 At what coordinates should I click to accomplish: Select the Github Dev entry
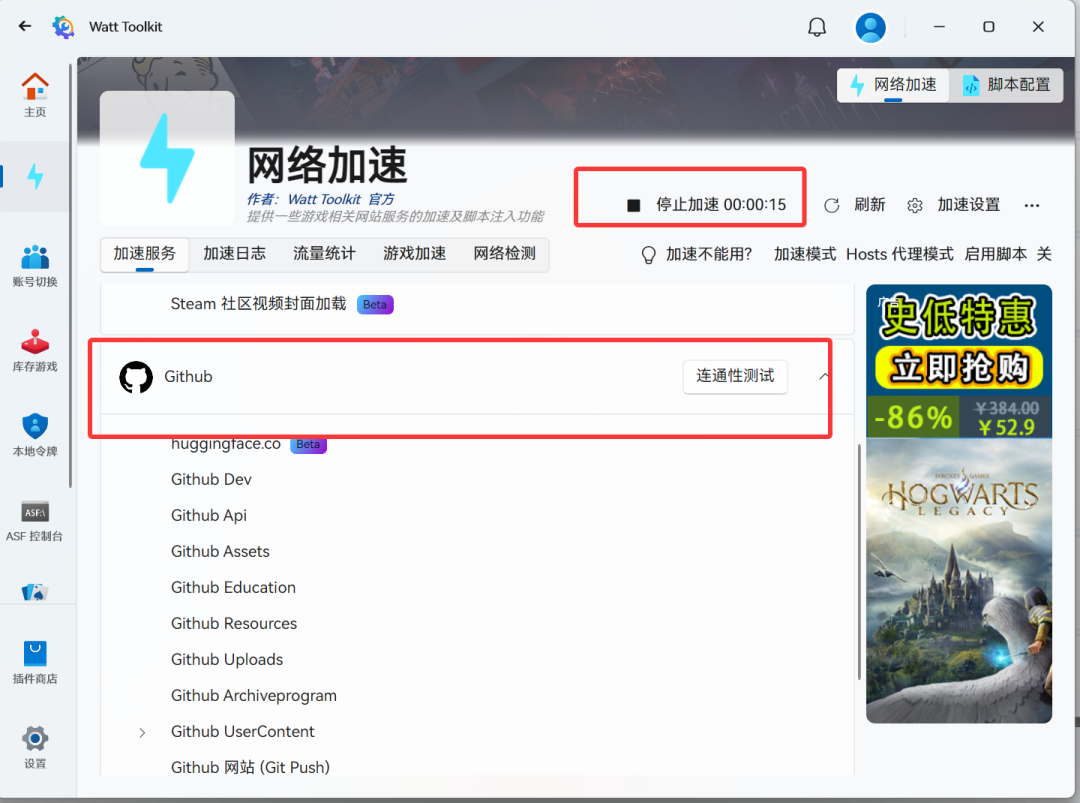coord(211,479)
